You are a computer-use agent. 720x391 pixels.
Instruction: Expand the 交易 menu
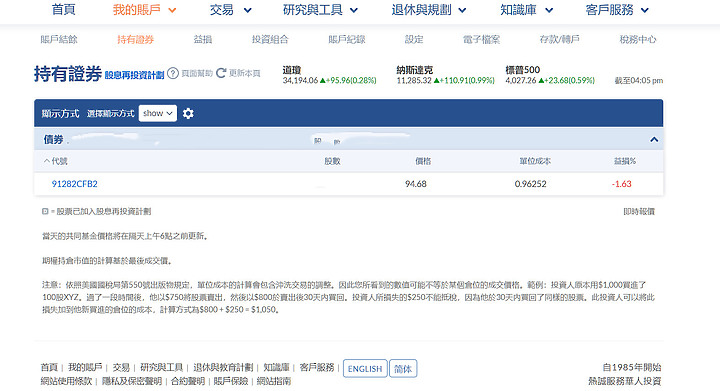pyautogui.click(x=231, y=10)
